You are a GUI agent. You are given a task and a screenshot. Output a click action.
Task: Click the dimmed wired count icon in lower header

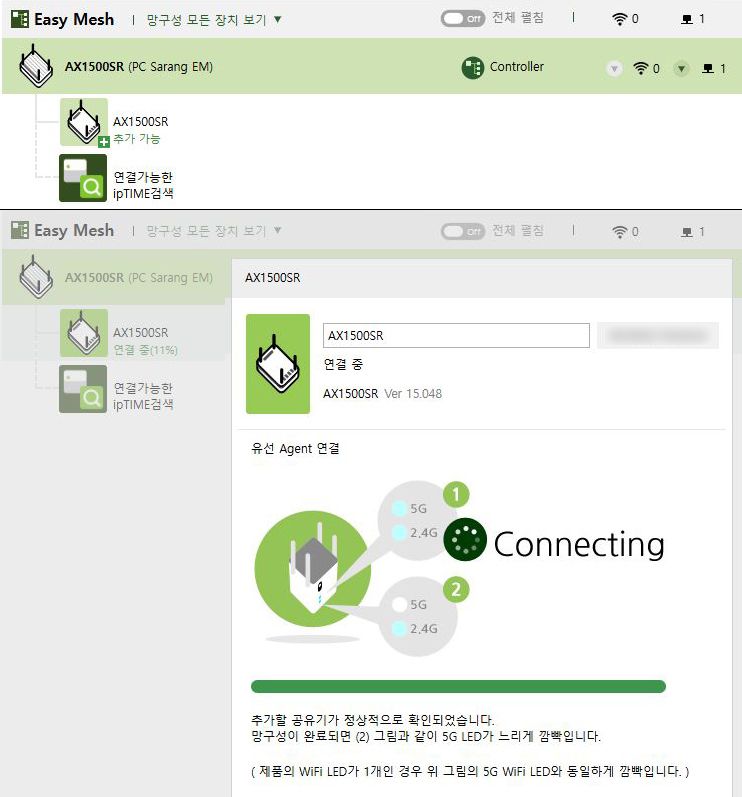687,232
